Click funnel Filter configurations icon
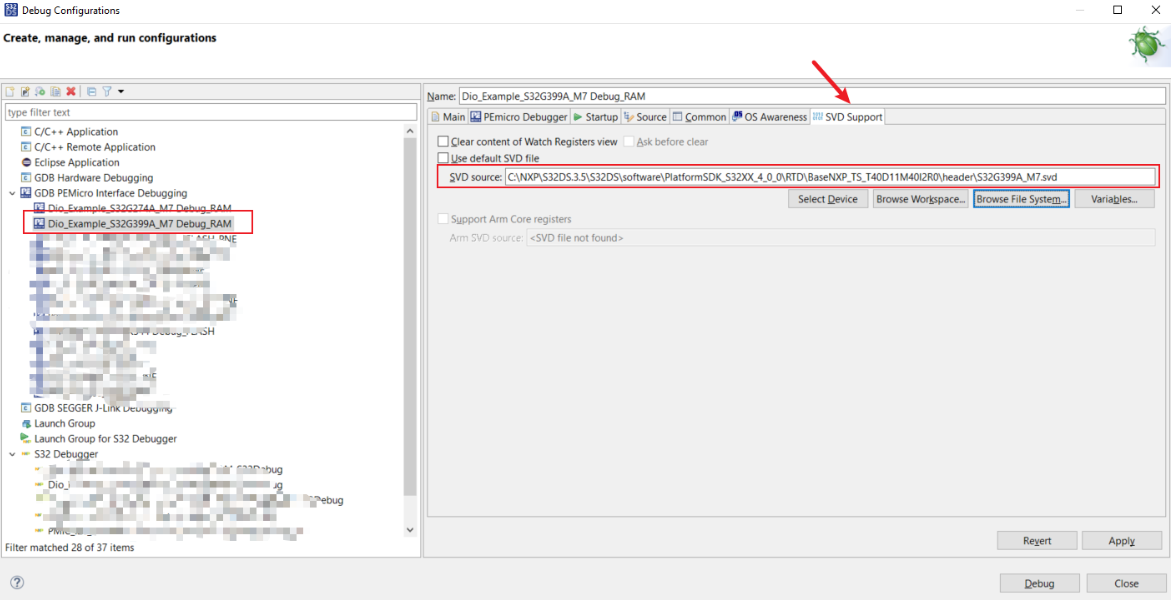 pyautogui.click(x=107, y=92)
